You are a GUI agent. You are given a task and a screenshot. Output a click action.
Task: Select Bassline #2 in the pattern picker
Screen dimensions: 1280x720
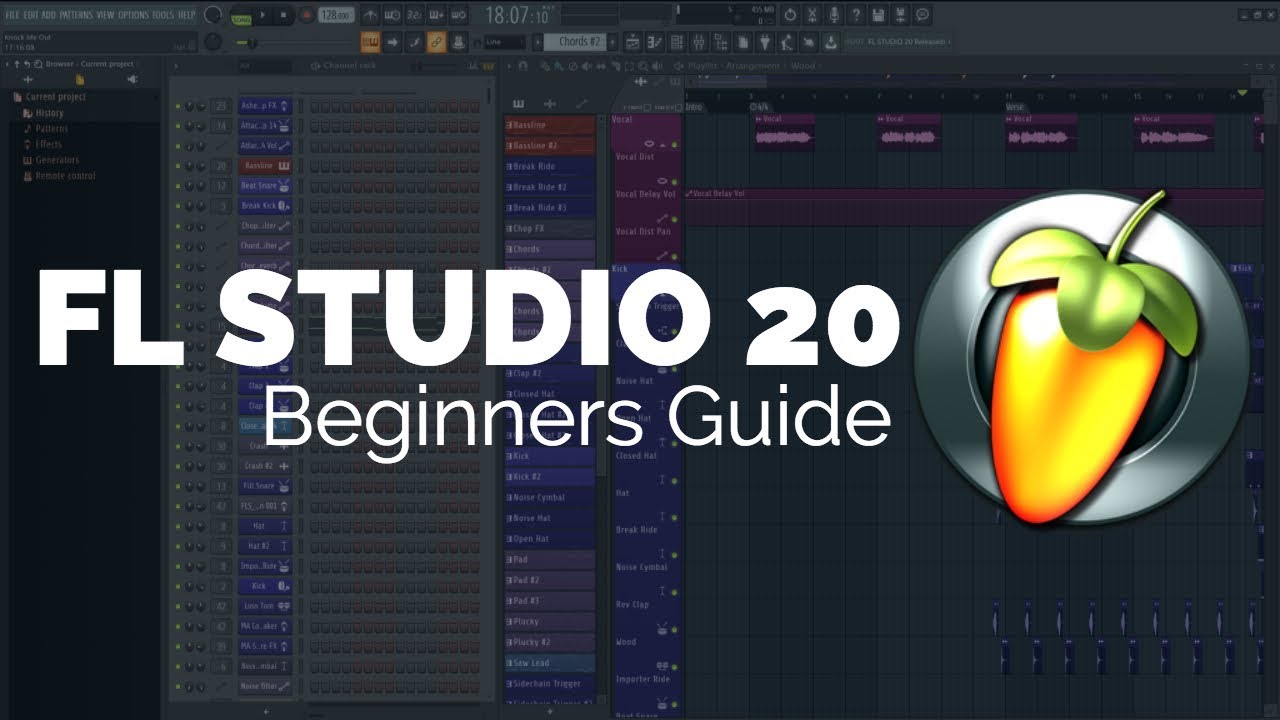(x=550, y=146)
